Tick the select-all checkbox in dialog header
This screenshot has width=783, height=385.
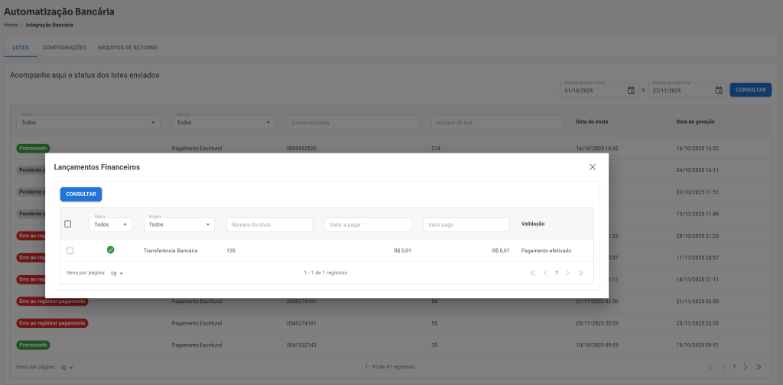[x=68, y=224]
